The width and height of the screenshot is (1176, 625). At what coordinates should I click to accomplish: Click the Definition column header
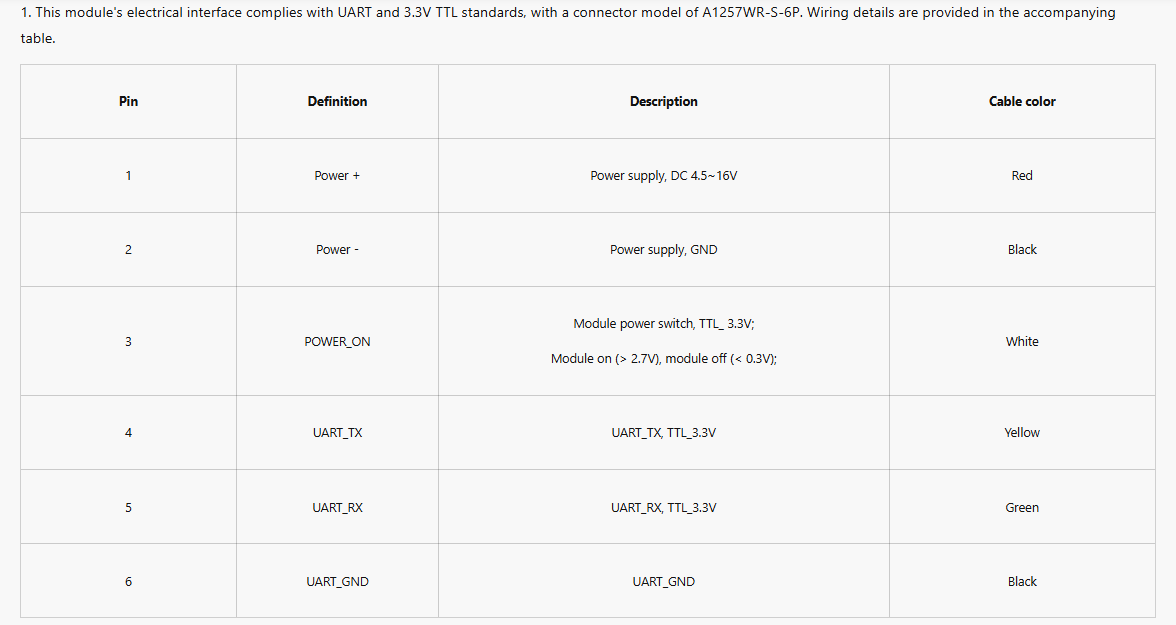(337, 101)
